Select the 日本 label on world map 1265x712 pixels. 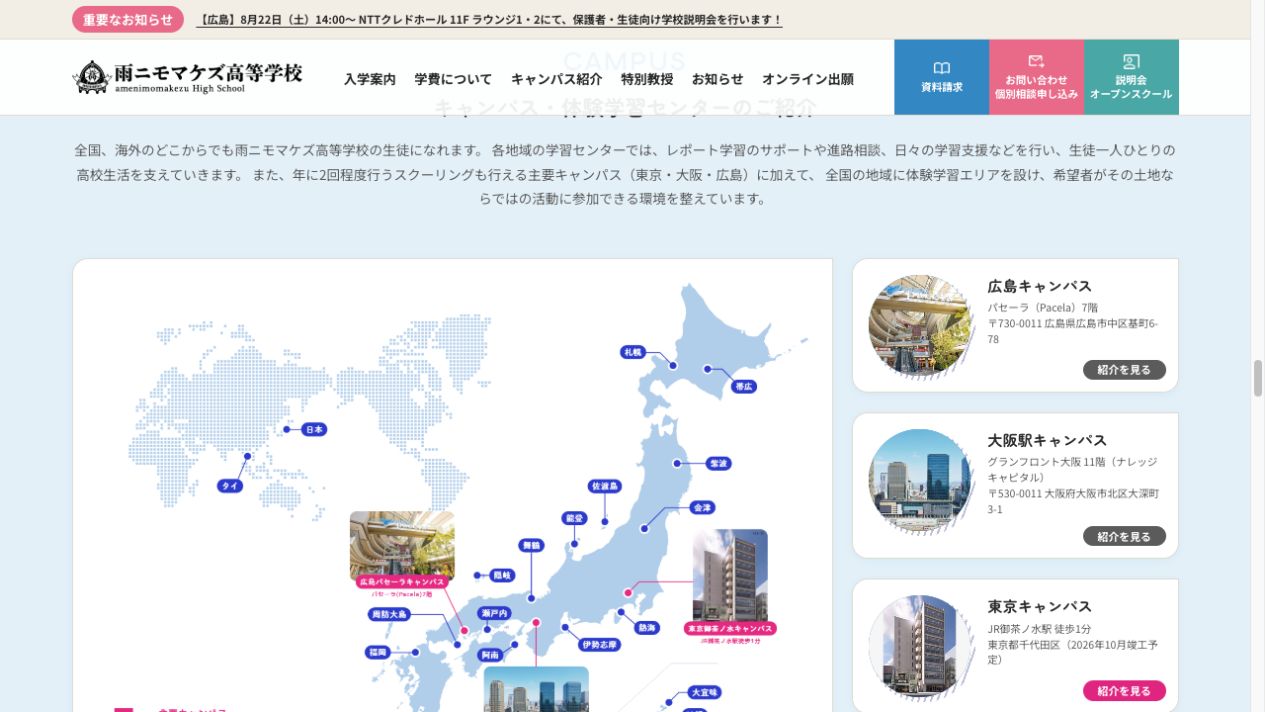[314, 429]
